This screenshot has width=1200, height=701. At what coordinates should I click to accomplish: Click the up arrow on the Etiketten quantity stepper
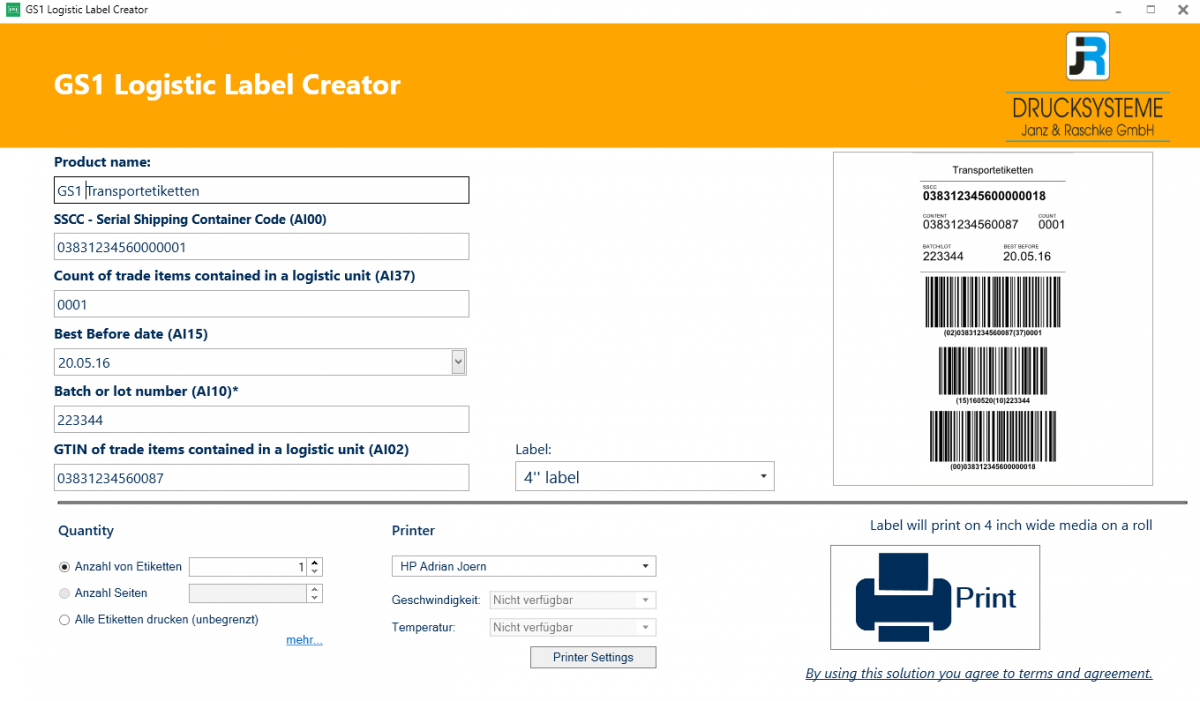click(316, 561)
